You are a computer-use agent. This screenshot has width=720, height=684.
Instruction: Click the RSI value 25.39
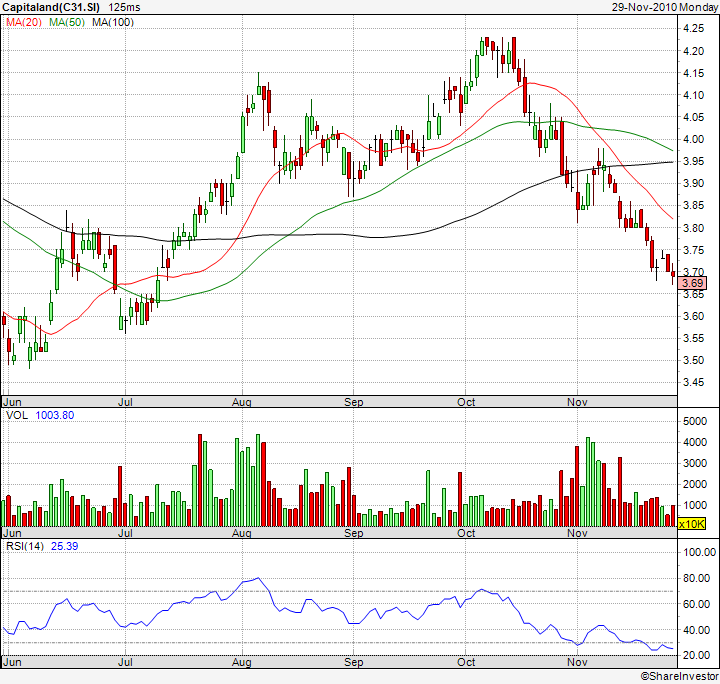[64, 546]
